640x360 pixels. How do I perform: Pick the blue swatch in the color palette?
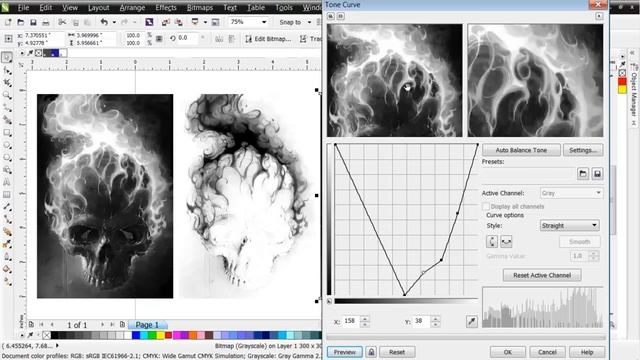[x=136, y=336]
